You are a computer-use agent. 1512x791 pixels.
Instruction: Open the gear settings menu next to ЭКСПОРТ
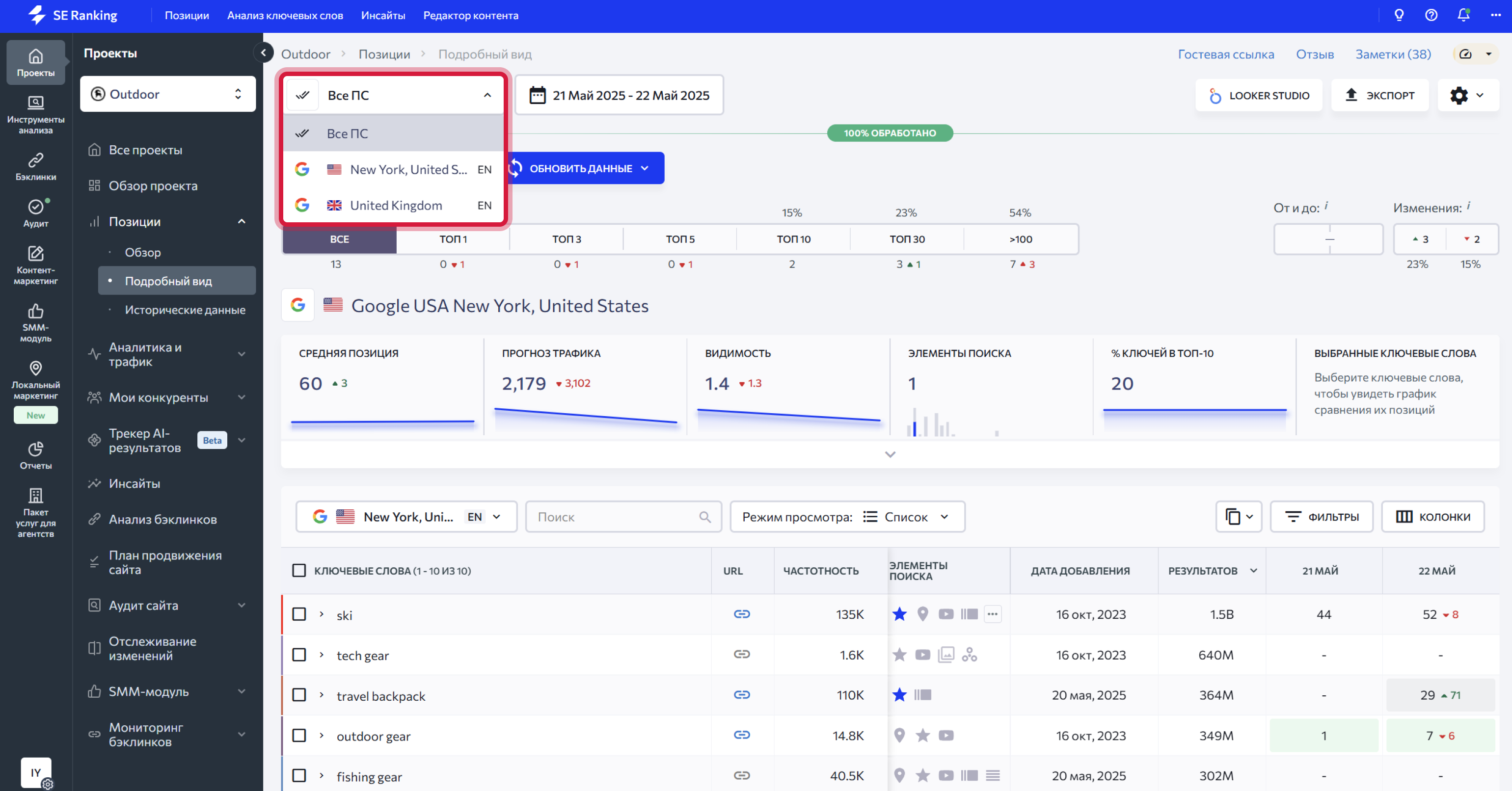click(x=1467, y=95)
